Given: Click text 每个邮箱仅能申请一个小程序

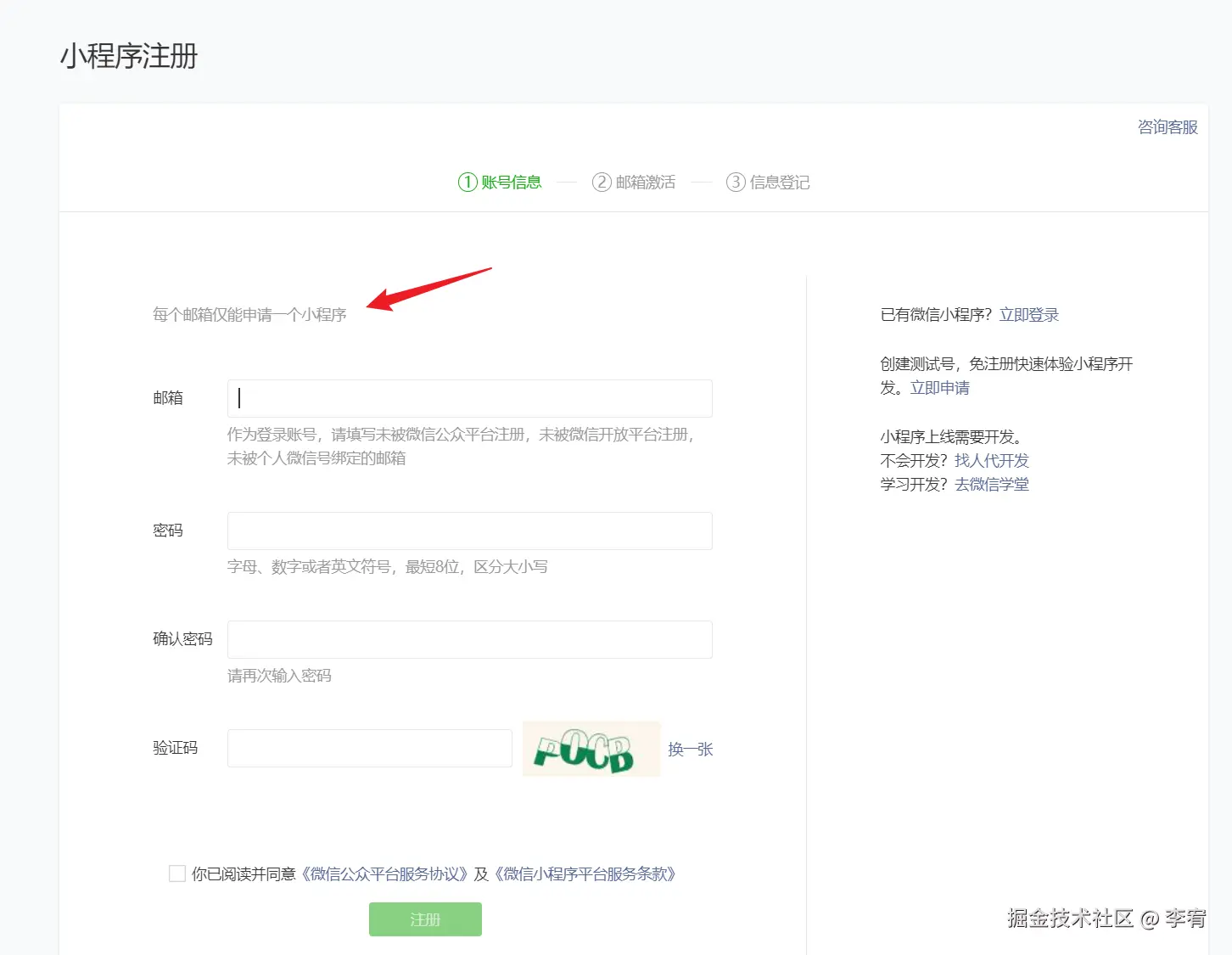Looking at the screenshot, I should [x=249, y=315].
